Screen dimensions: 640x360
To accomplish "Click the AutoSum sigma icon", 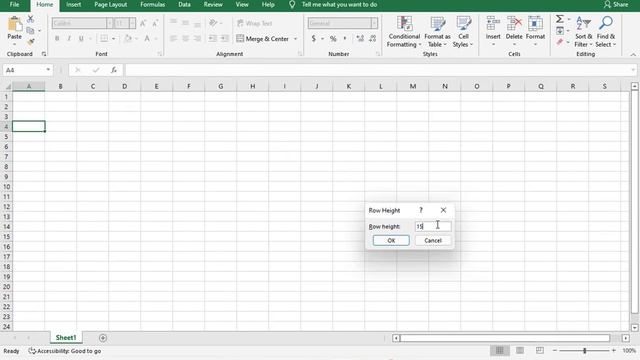I will [x=560, y=19].
